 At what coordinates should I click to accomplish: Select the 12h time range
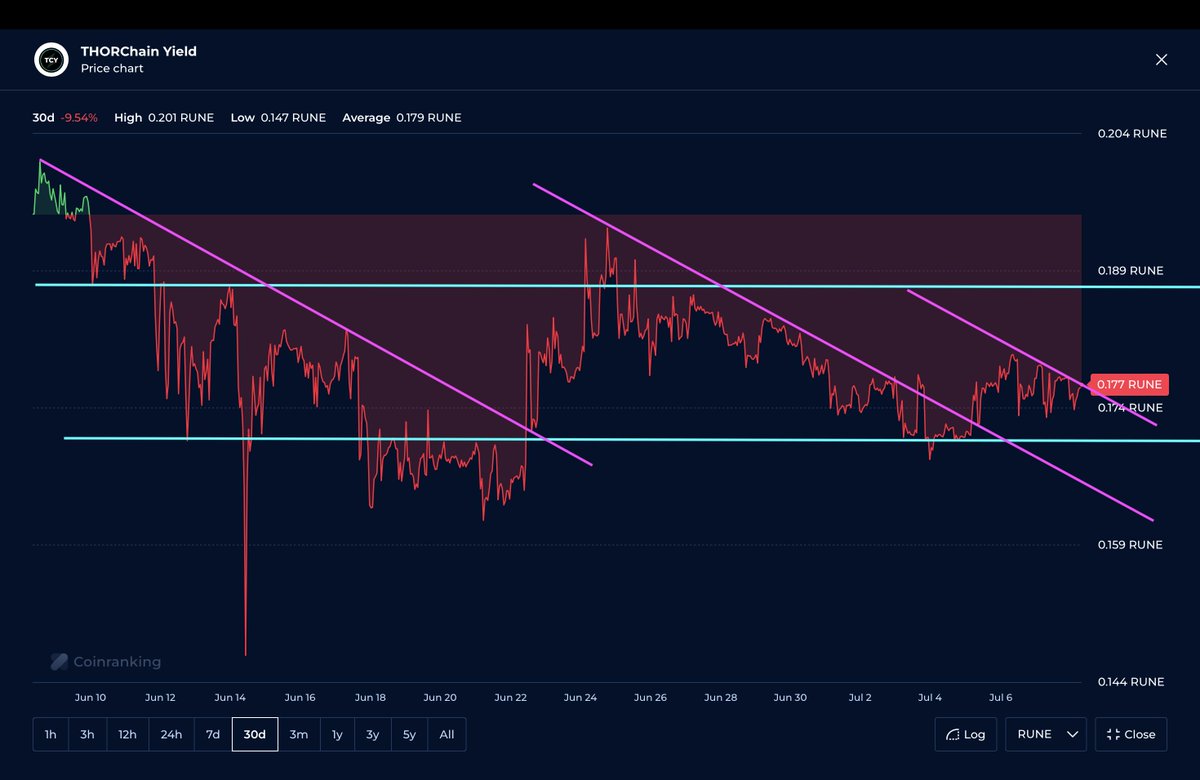(127, 734)
